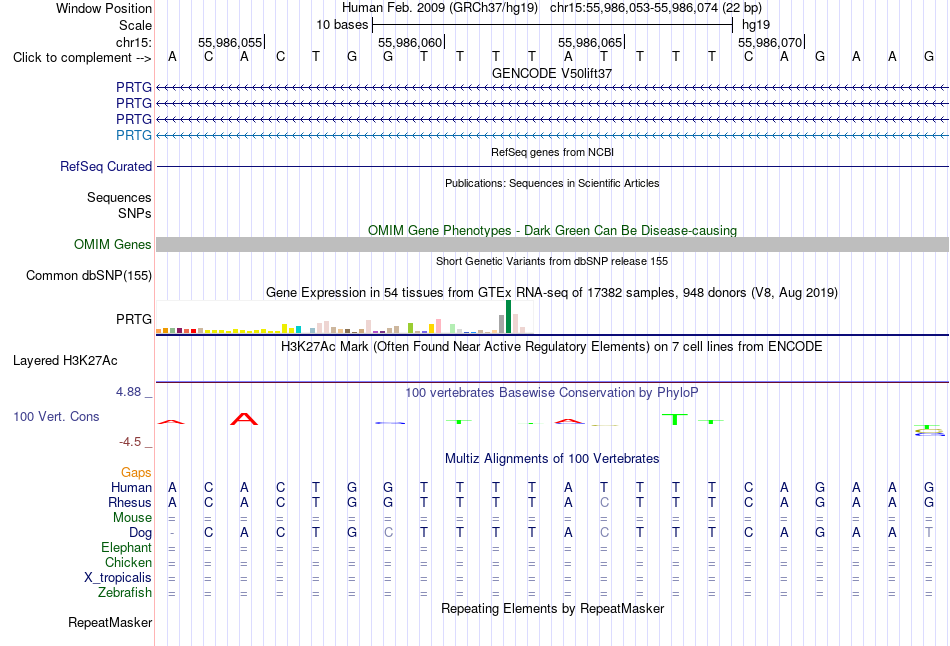Select the Elephant alignment row label

[127, 548]
